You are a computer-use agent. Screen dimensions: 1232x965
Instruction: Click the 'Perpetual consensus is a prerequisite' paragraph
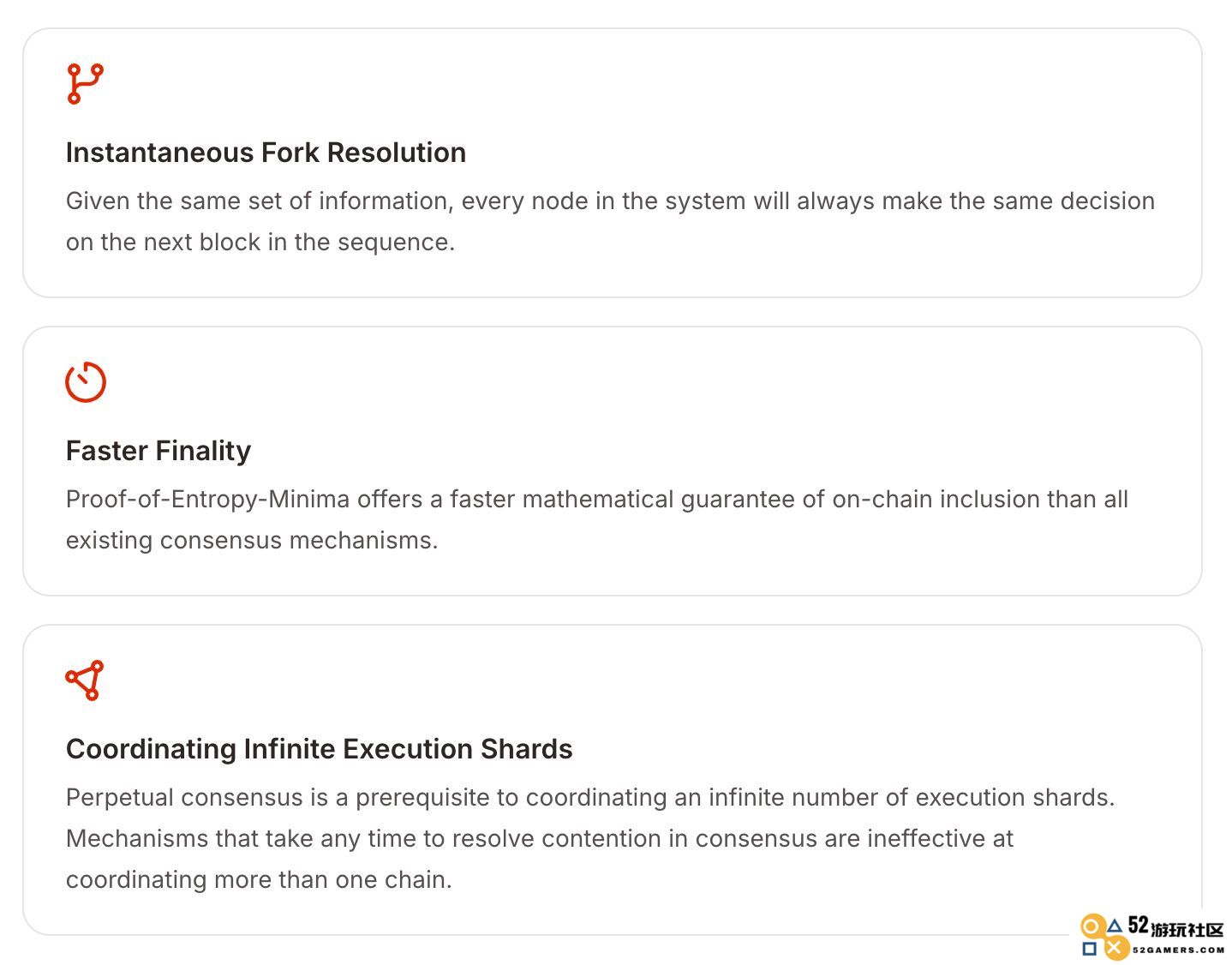point(590,838)
